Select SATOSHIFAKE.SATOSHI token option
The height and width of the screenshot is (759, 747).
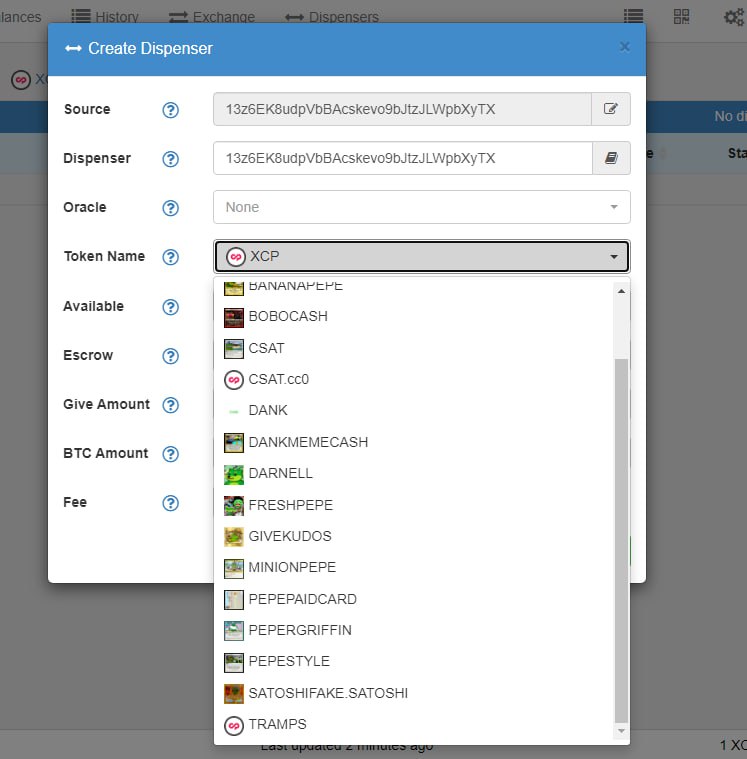click(x=414, y=693)
